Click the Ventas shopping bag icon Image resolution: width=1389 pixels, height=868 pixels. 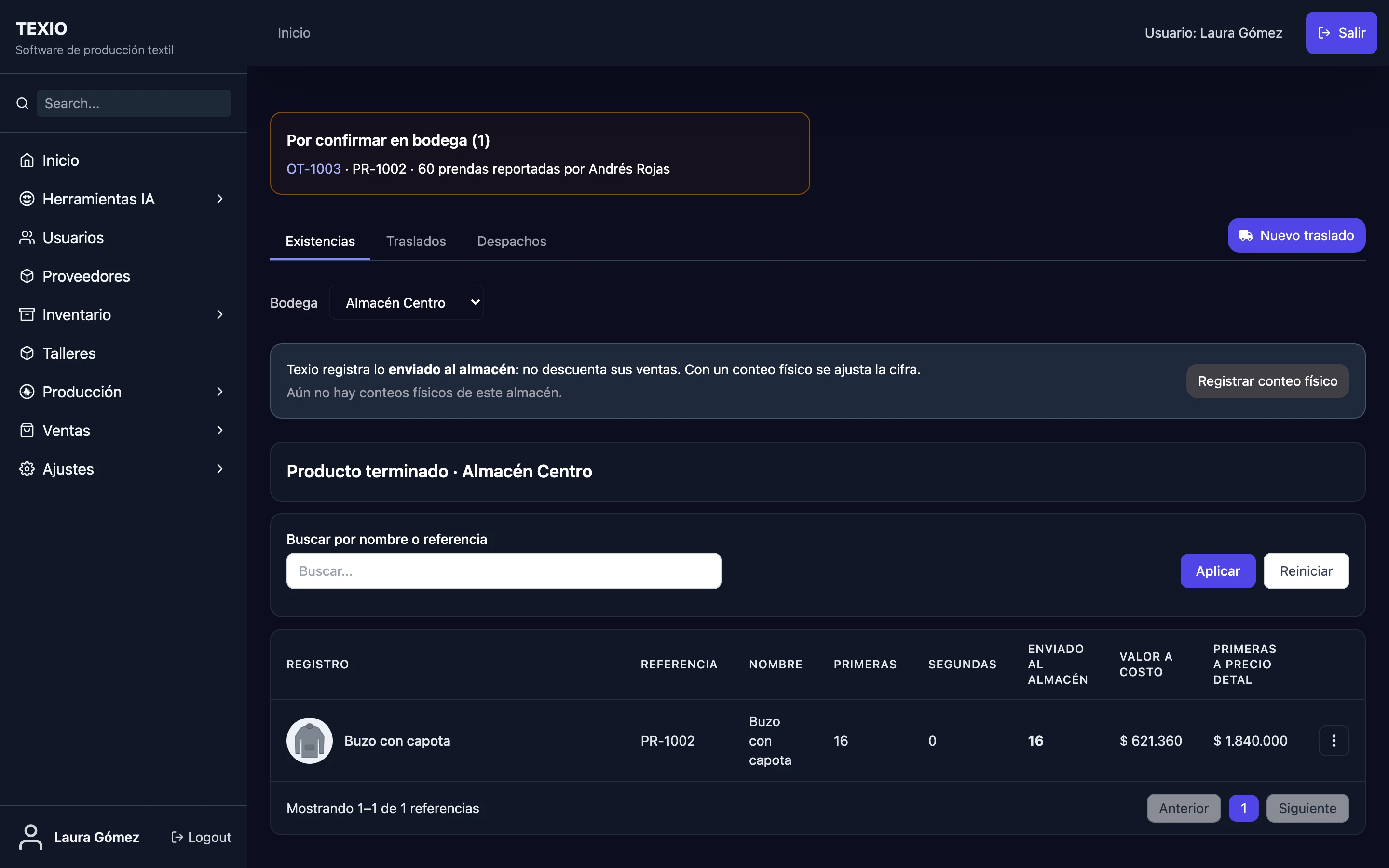coord(27,430)
